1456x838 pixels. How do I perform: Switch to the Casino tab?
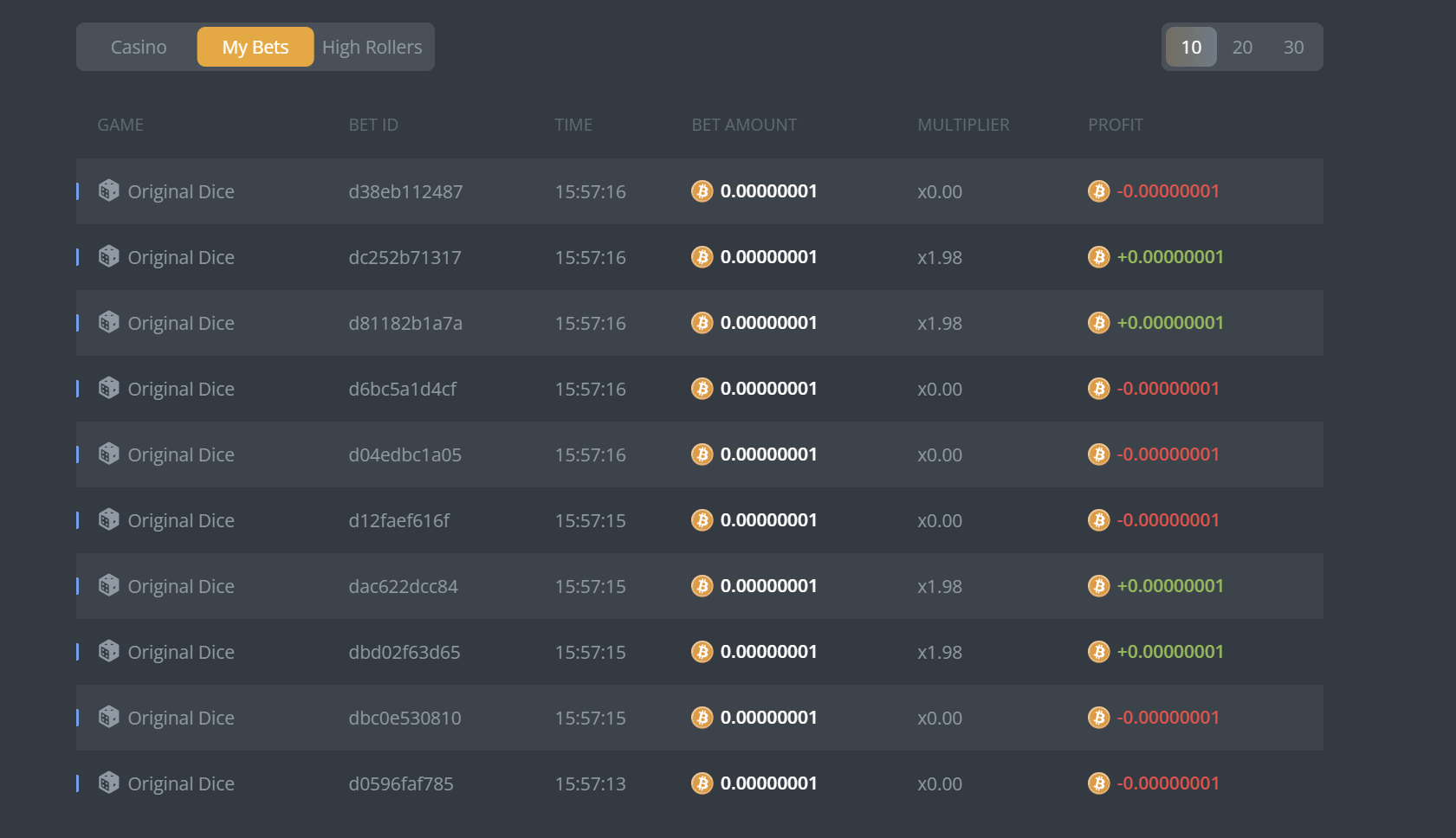[x=138, y=47]
